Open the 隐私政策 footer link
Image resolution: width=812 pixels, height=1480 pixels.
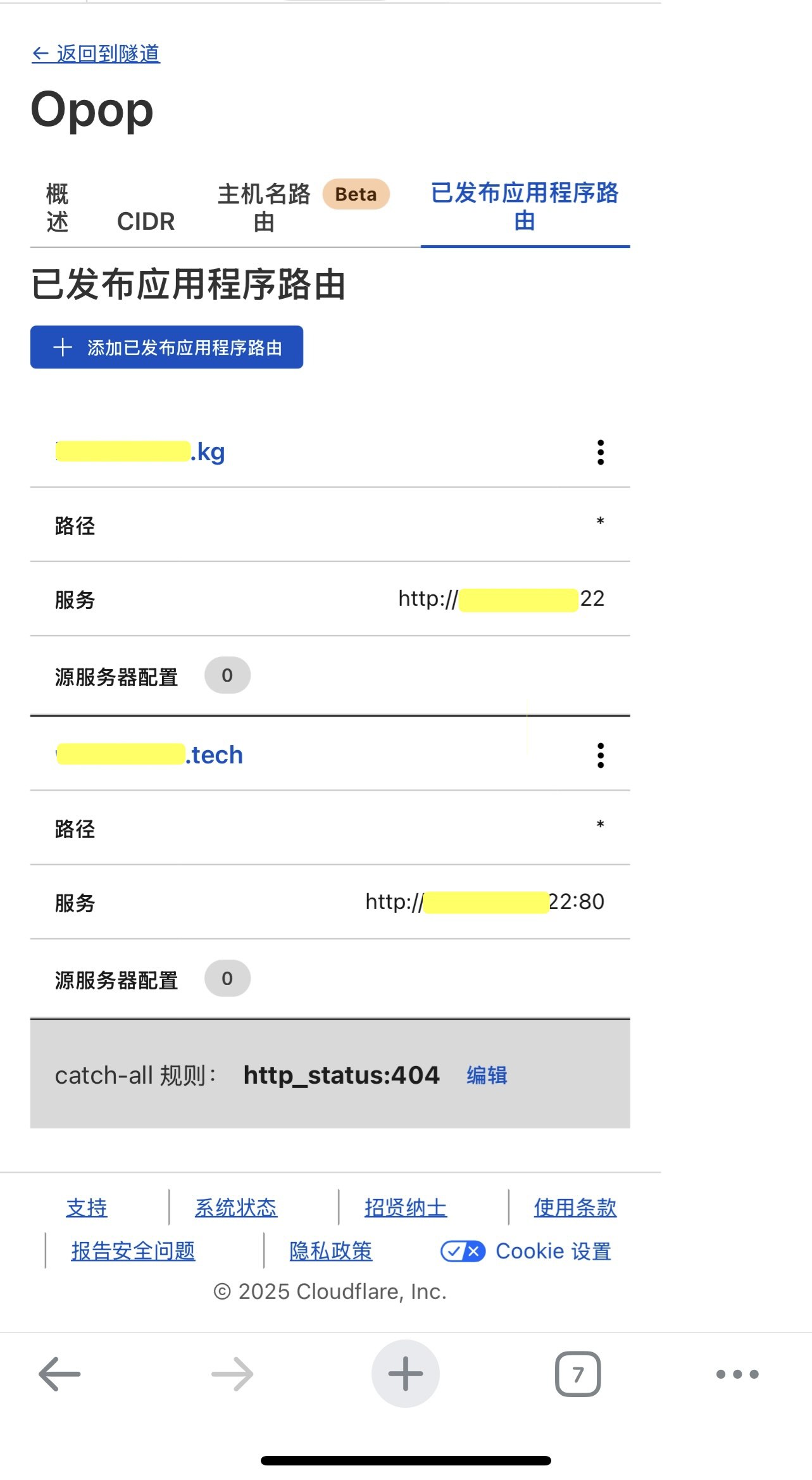coord(330,1251)
